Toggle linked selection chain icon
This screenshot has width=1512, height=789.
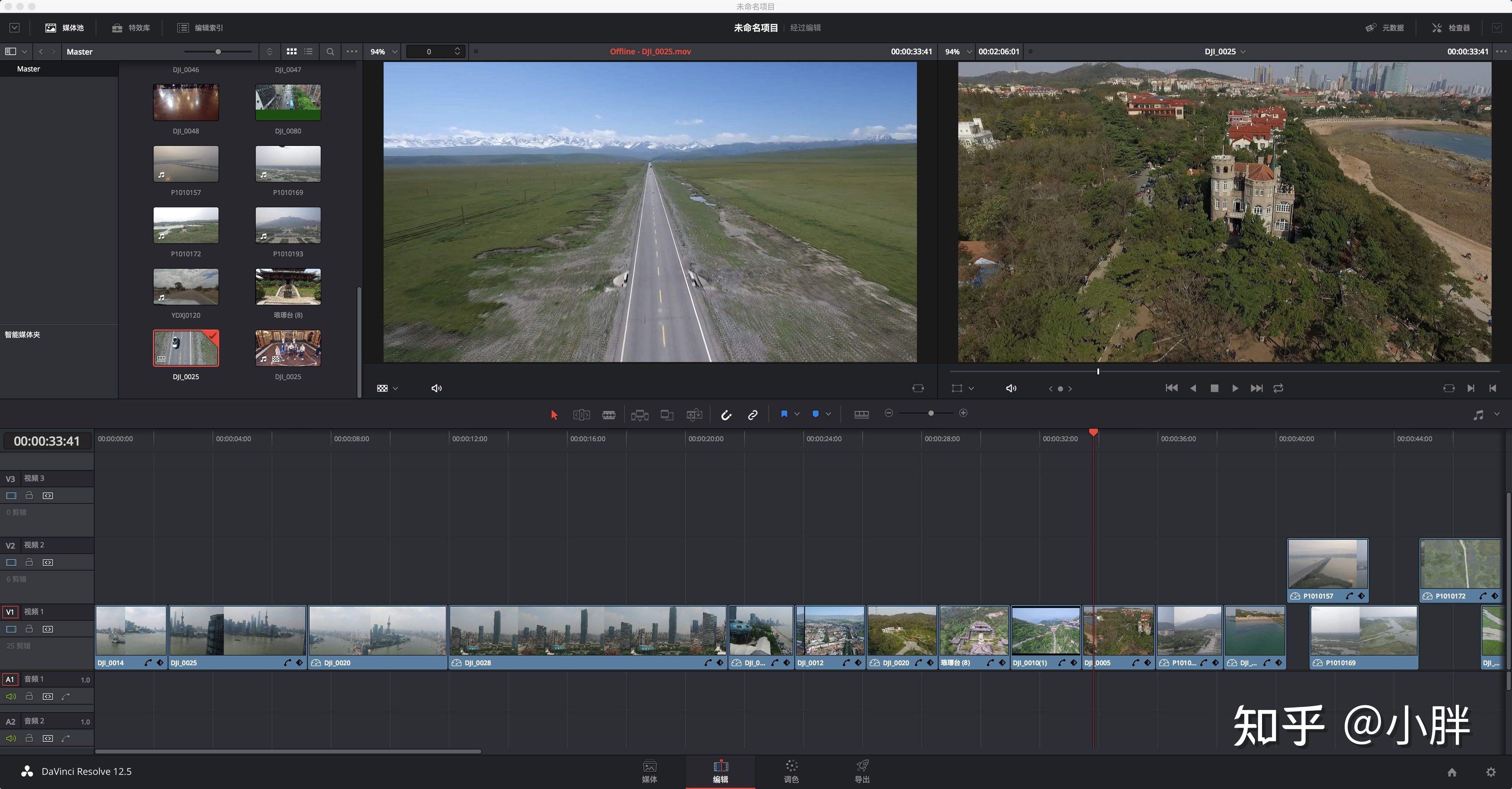coord(752,415)
